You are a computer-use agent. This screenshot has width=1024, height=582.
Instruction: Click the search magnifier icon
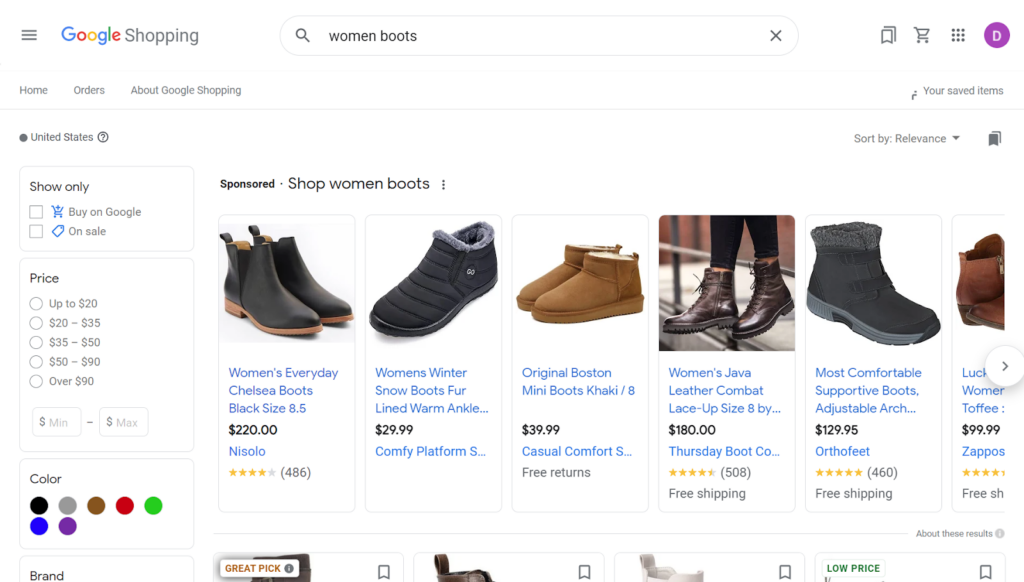[x=302, y=35]
